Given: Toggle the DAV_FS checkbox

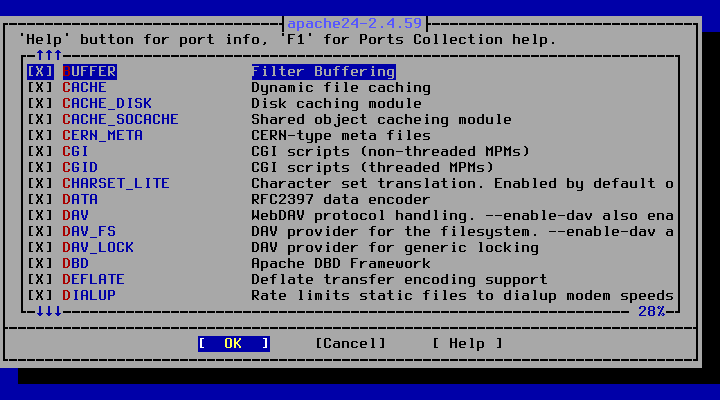Looking at the screenshot, I should click(40, 231).
